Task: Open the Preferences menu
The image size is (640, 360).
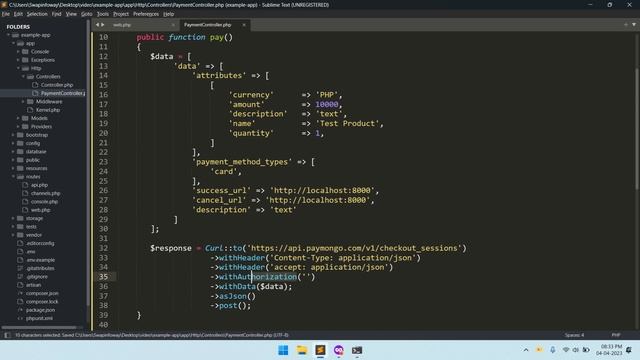Action: click(x=146, y=14)
